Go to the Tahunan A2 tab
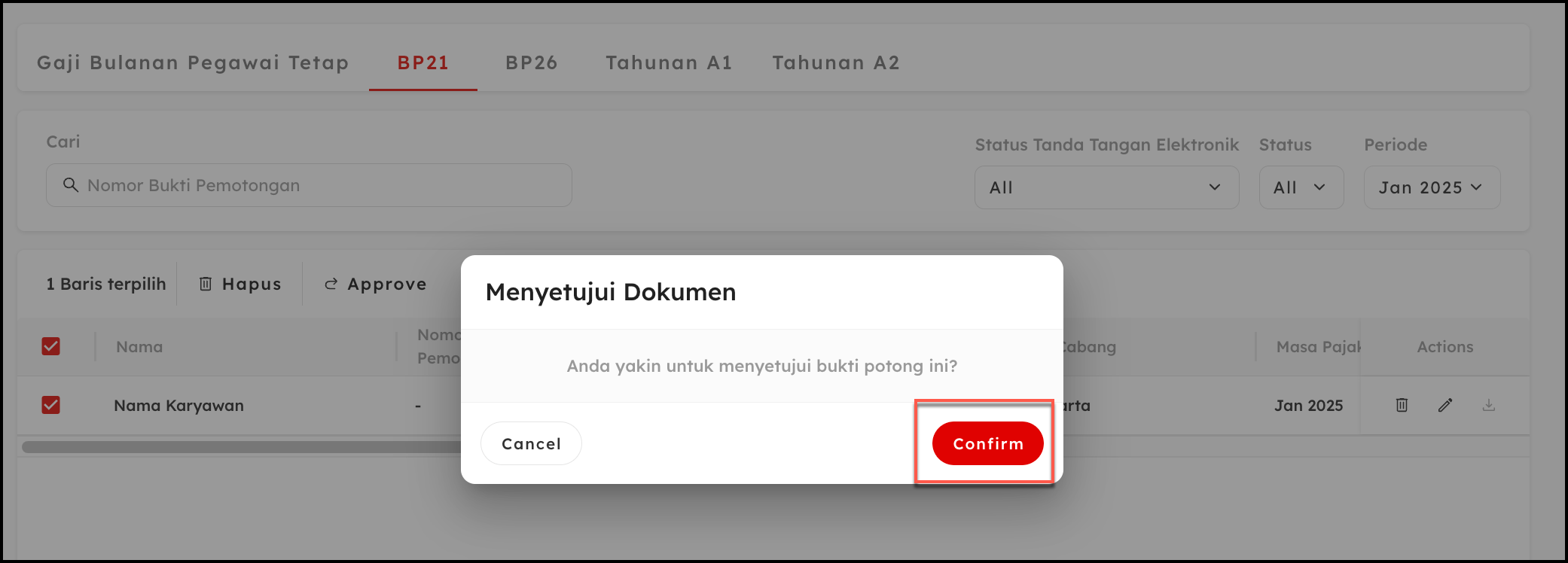Viewport: 1568px width, 563px height. [836, 62]
